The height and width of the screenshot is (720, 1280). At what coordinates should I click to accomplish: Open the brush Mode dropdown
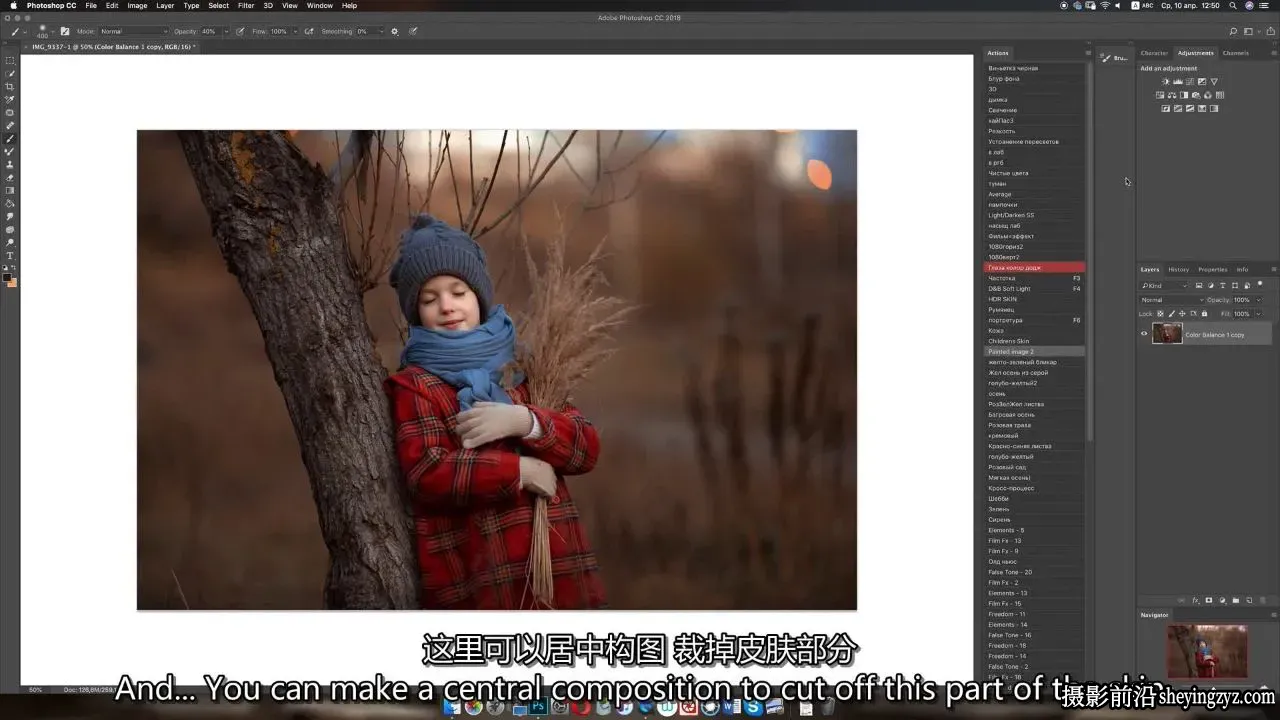pos(132,31)
